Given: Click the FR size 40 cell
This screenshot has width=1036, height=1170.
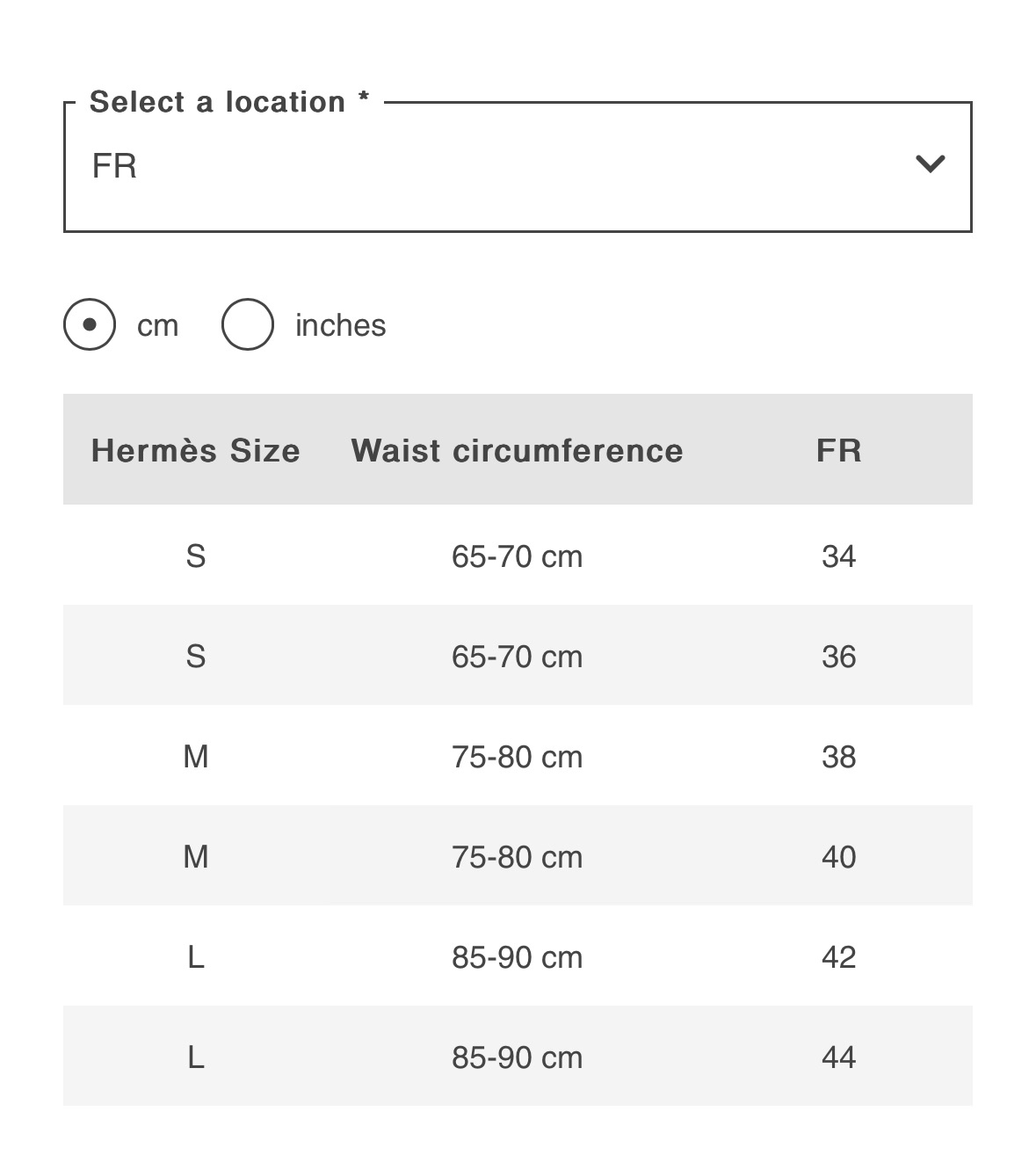Looking at the screenshot, I should point(838,857).
